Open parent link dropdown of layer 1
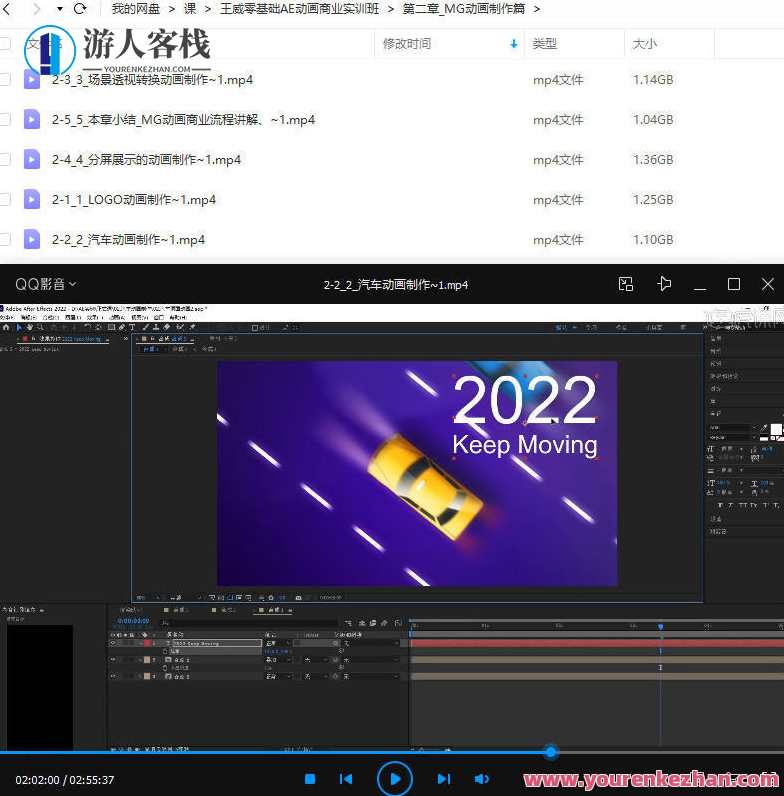The height and width of the screenshot is (796, 784). pyautogui.click(x=371, y=643)
